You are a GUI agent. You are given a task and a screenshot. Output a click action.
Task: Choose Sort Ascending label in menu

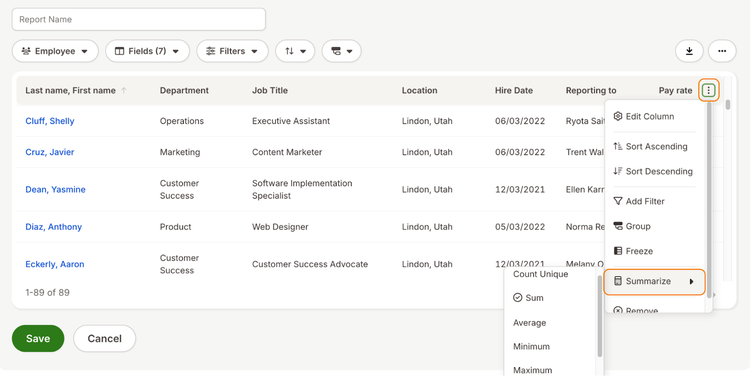(656, 146)
